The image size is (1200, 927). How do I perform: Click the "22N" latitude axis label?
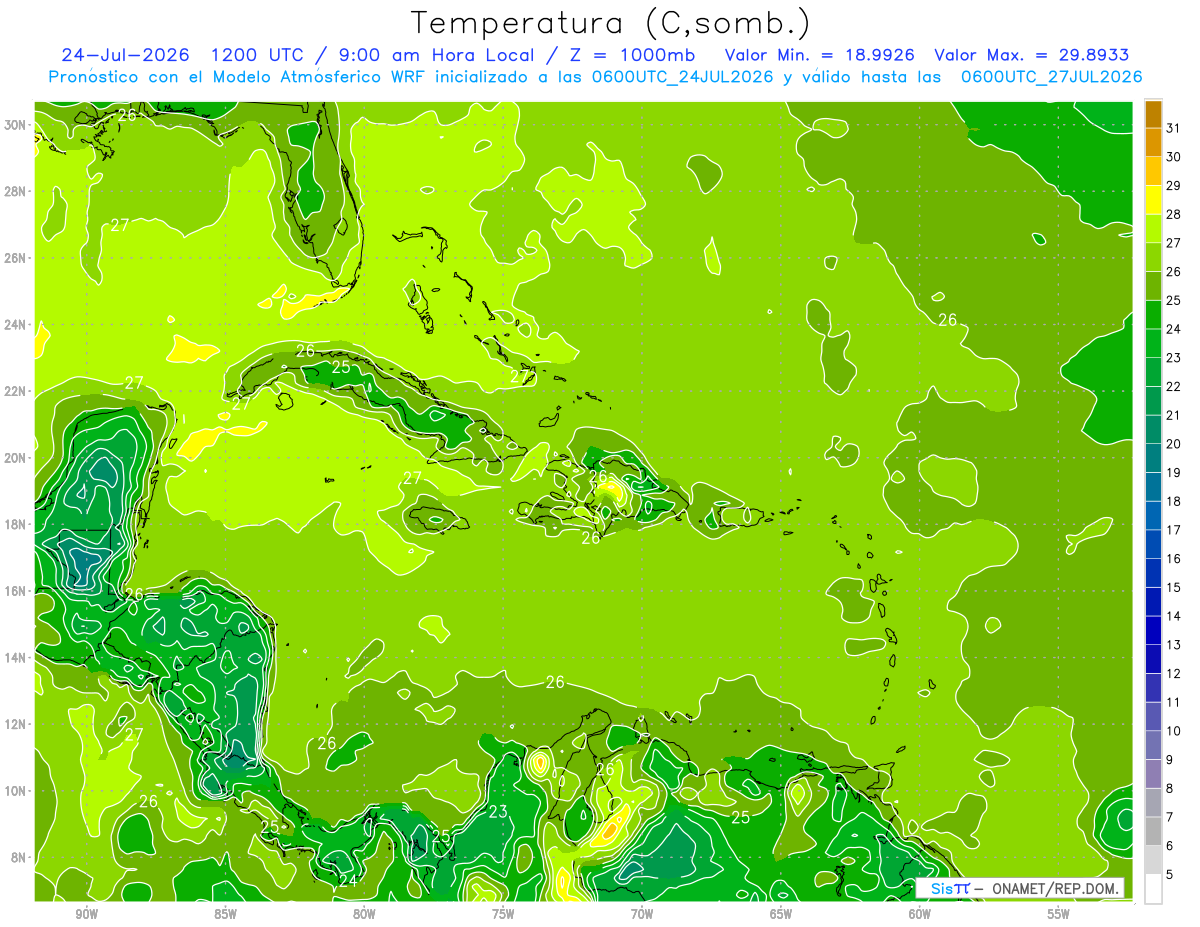point(15,391)
